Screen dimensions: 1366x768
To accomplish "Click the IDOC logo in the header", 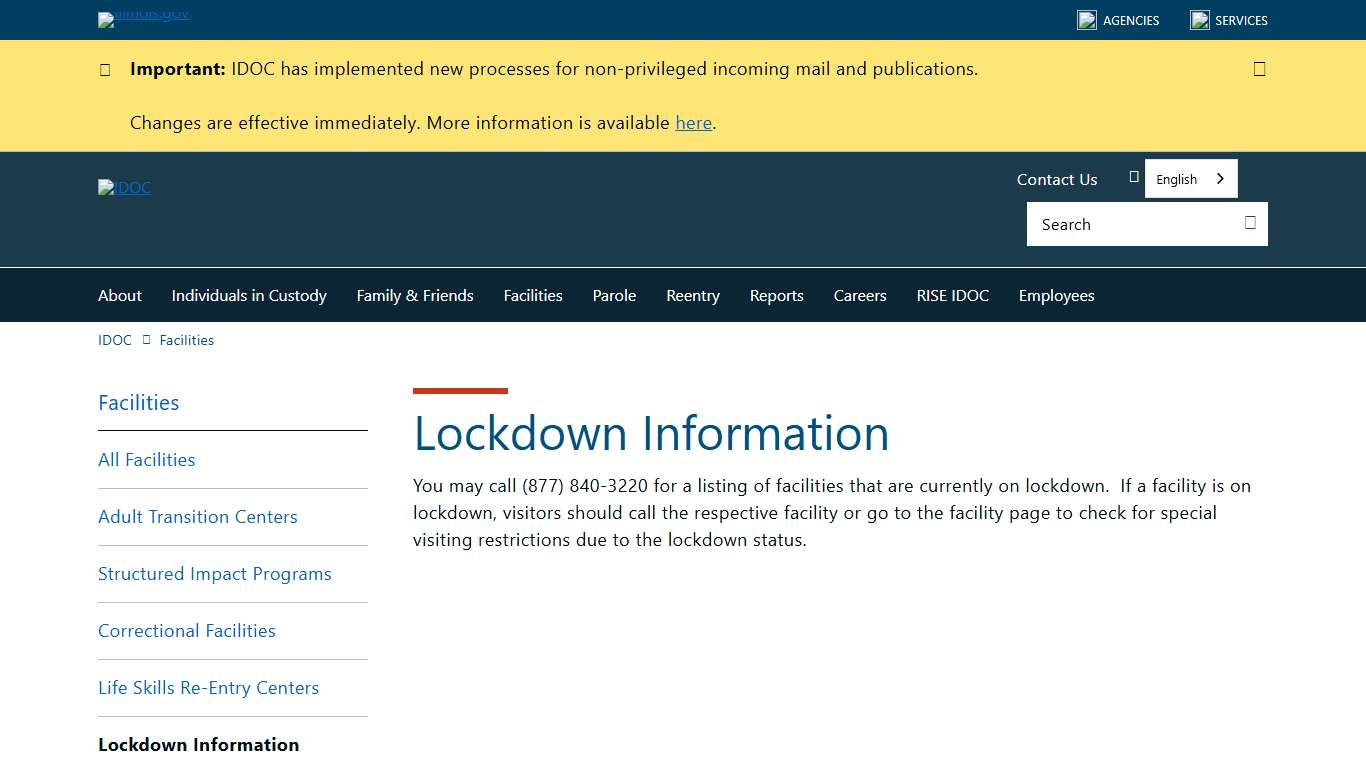I will pyautogui.click(x=124, y=187).
